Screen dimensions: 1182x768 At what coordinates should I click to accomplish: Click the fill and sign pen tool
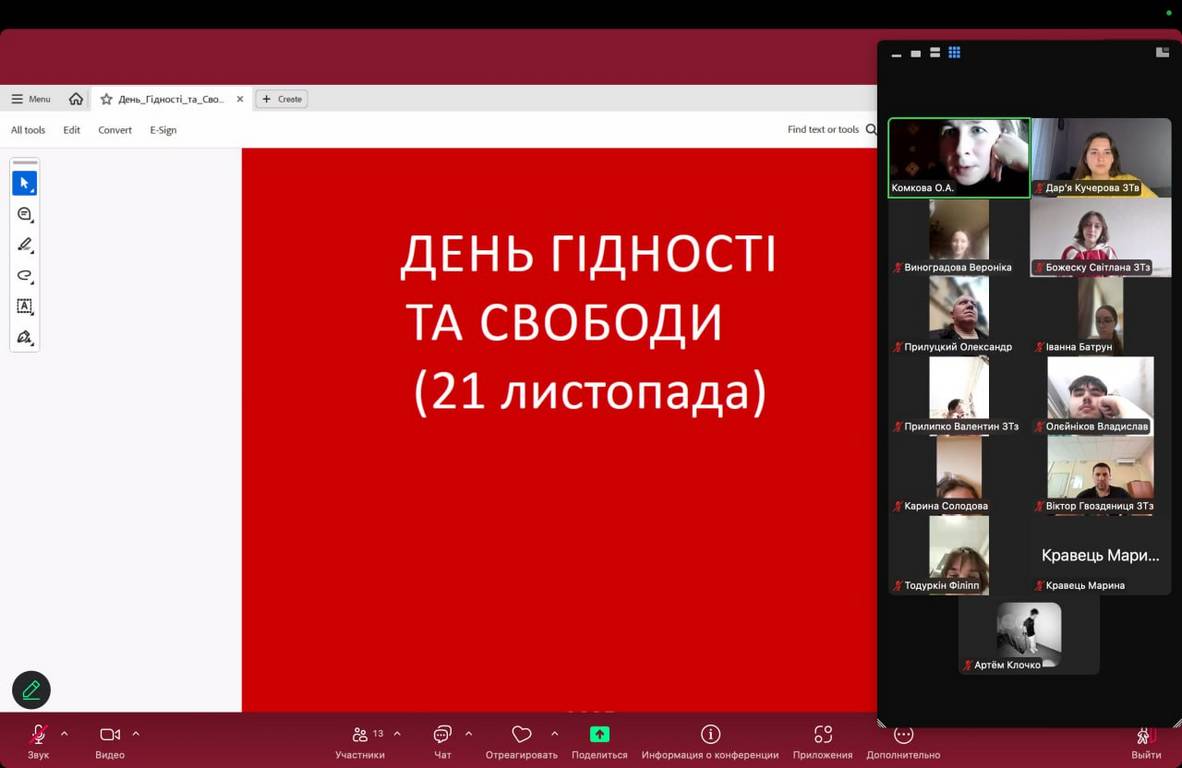coord(25,337)
